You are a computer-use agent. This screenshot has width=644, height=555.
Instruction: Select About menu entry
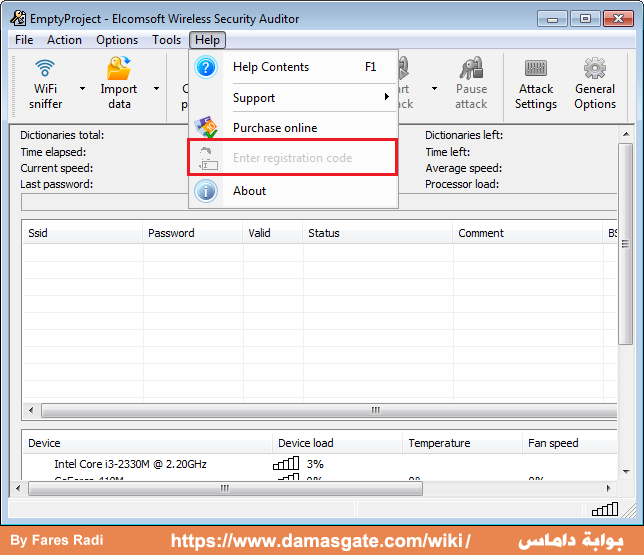pyautogui.click(x=293, y=191)
